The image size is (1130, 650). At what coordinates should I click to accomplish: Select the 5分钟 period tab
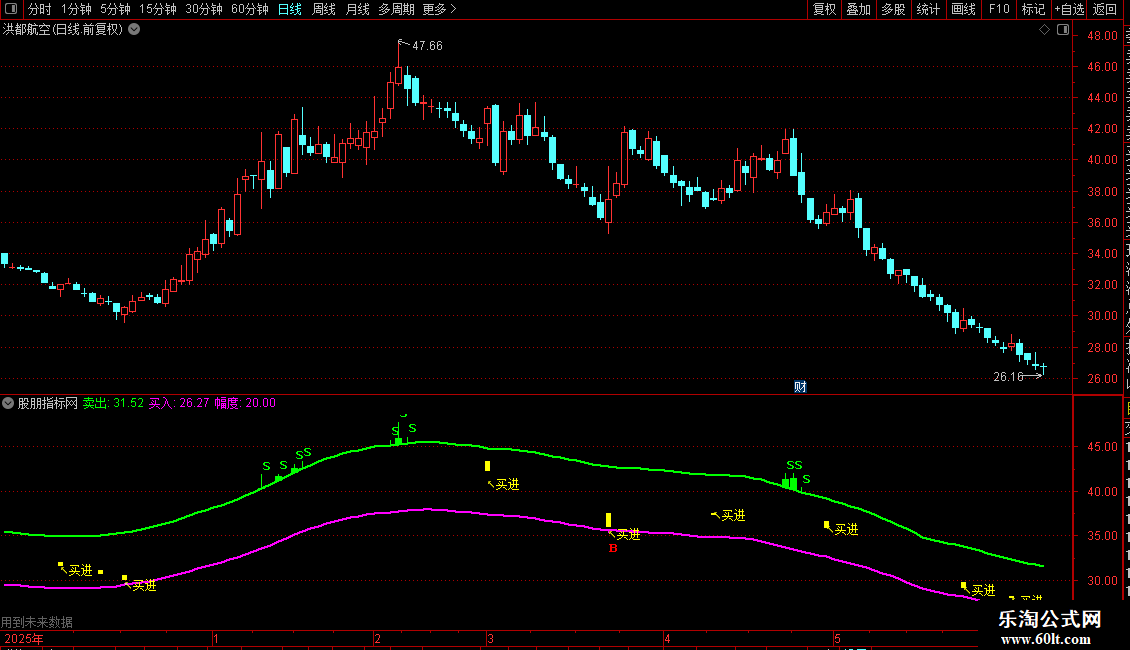pos(115,9)
